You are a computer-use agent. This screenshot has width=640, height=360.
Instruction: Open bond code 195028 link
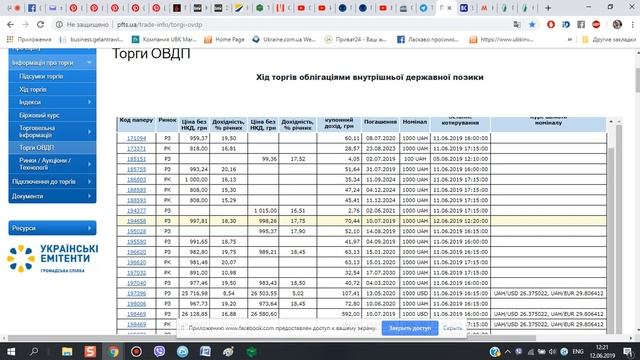[136, 231]
